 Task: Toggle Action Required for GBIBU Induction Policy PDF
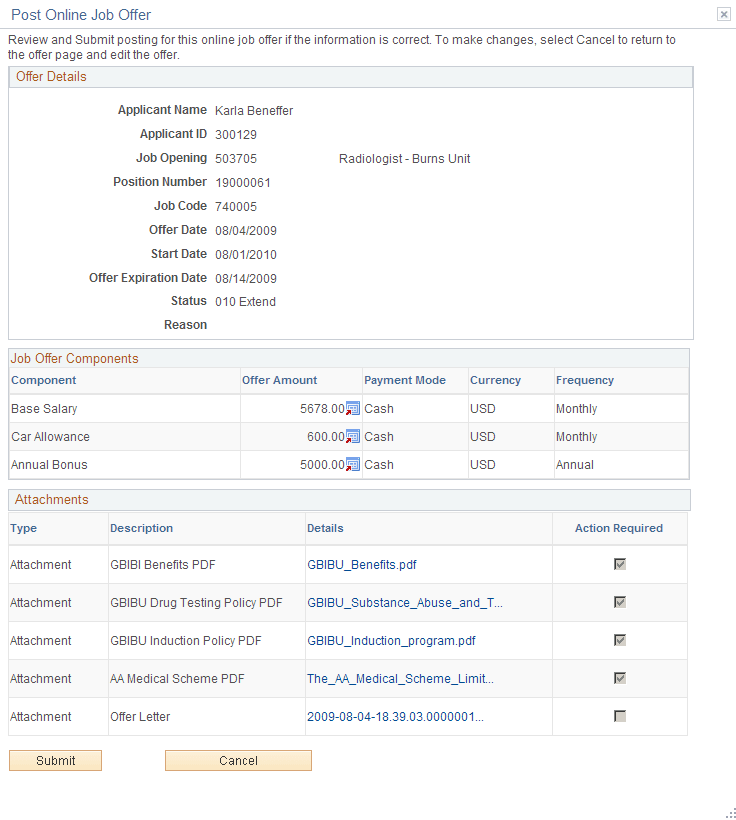[619, 640]
